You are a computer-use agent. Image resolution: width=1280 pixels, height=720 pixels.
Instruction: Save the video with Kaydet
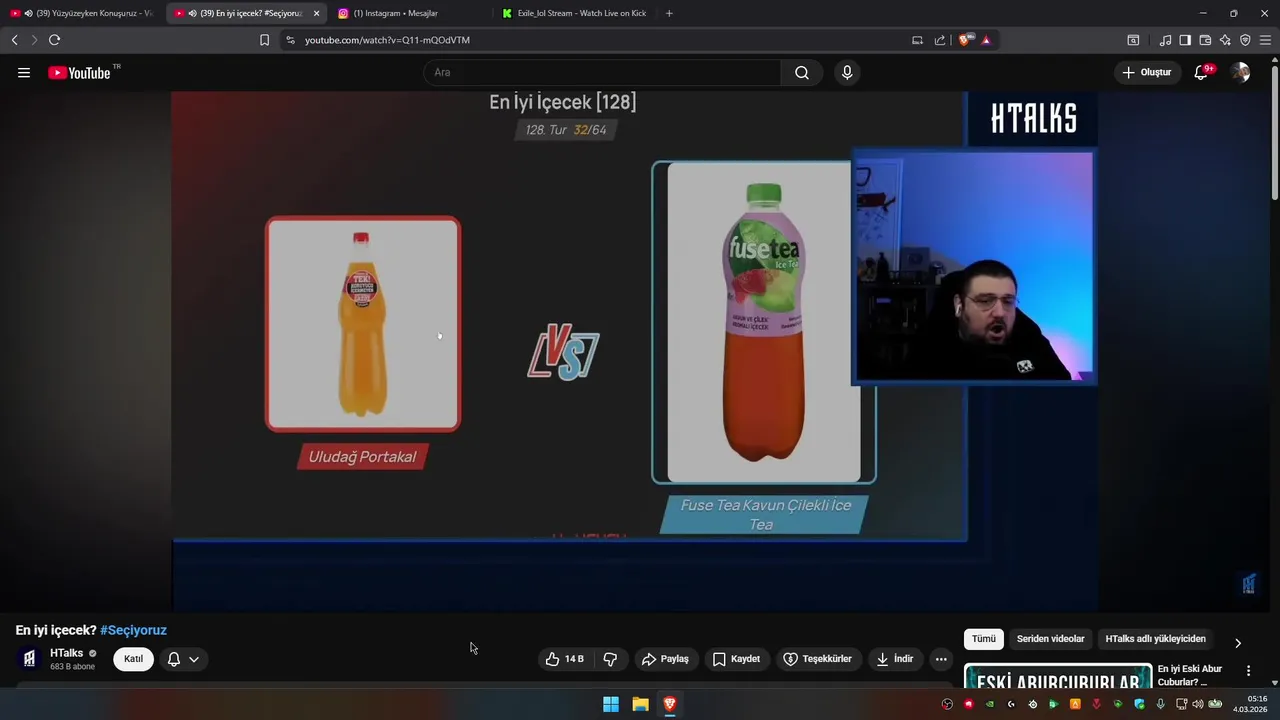(x=737, y=659)
